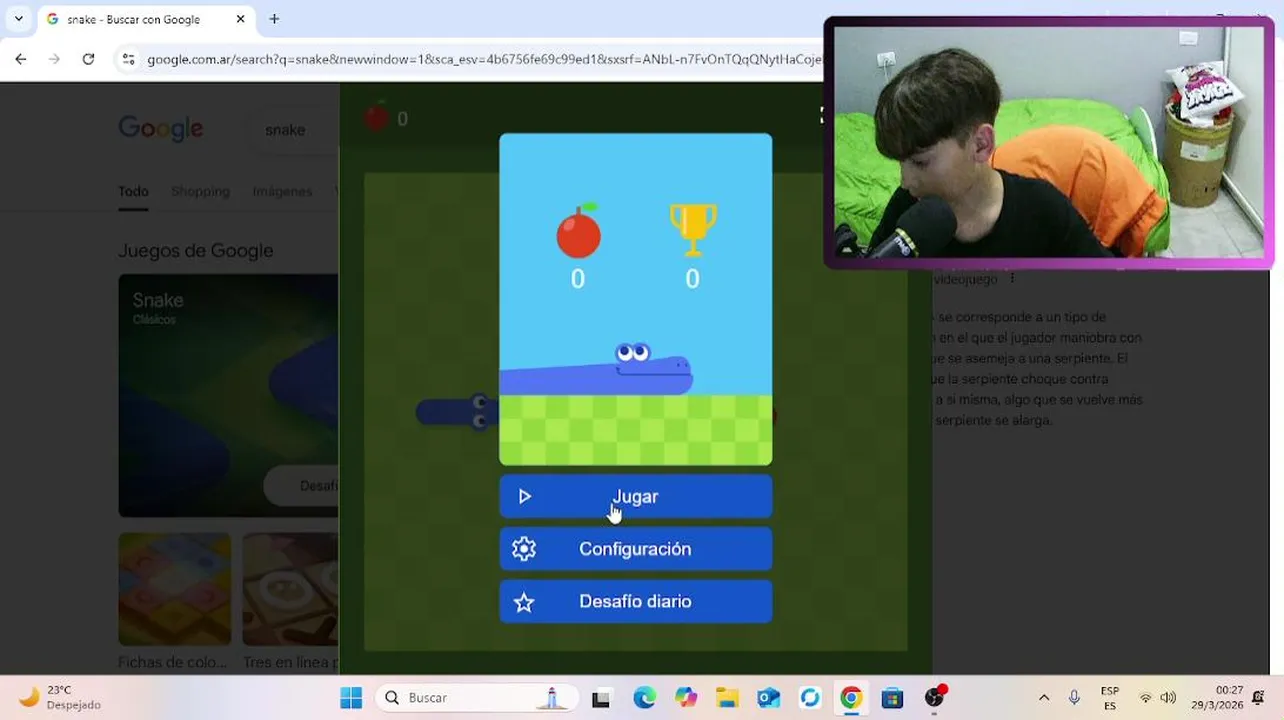Click the apple counter in game header
1284x720 pixels.
(x=386, y=119)
